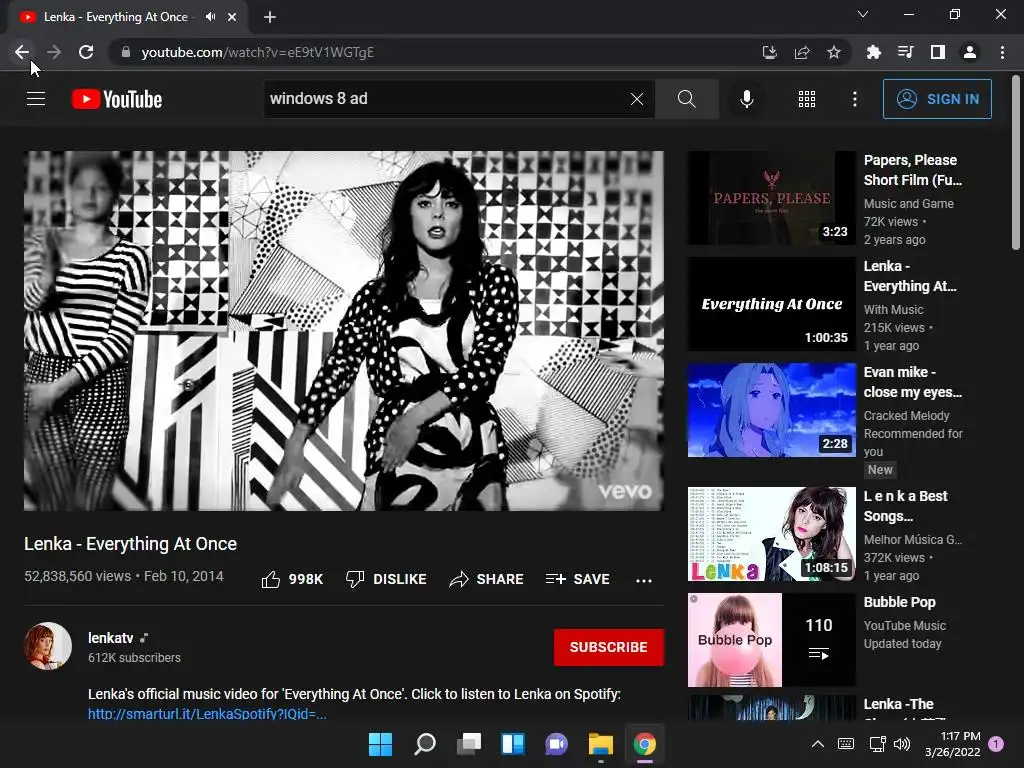This screenshot has width=1024, height=768.
Task: Open the lenkatv channel avatar
Action: [48, 646]
